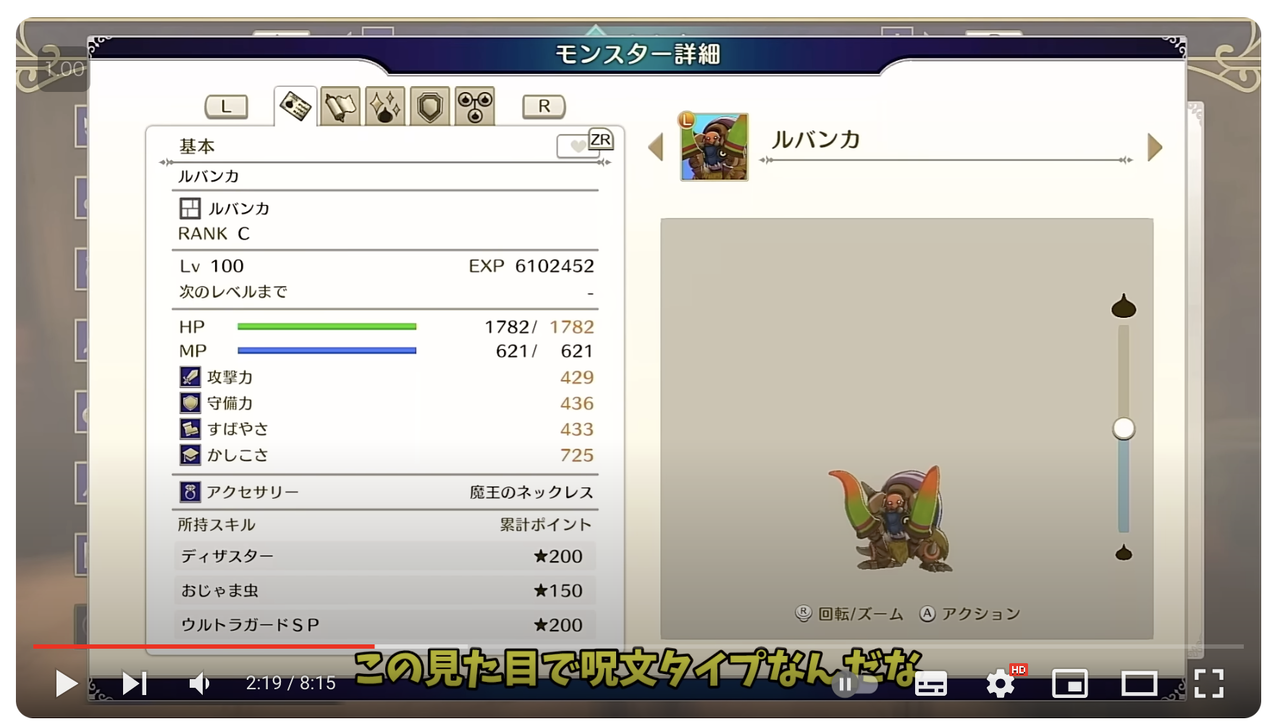Click the ルバンカ monster portrait

tap(714, 146)
